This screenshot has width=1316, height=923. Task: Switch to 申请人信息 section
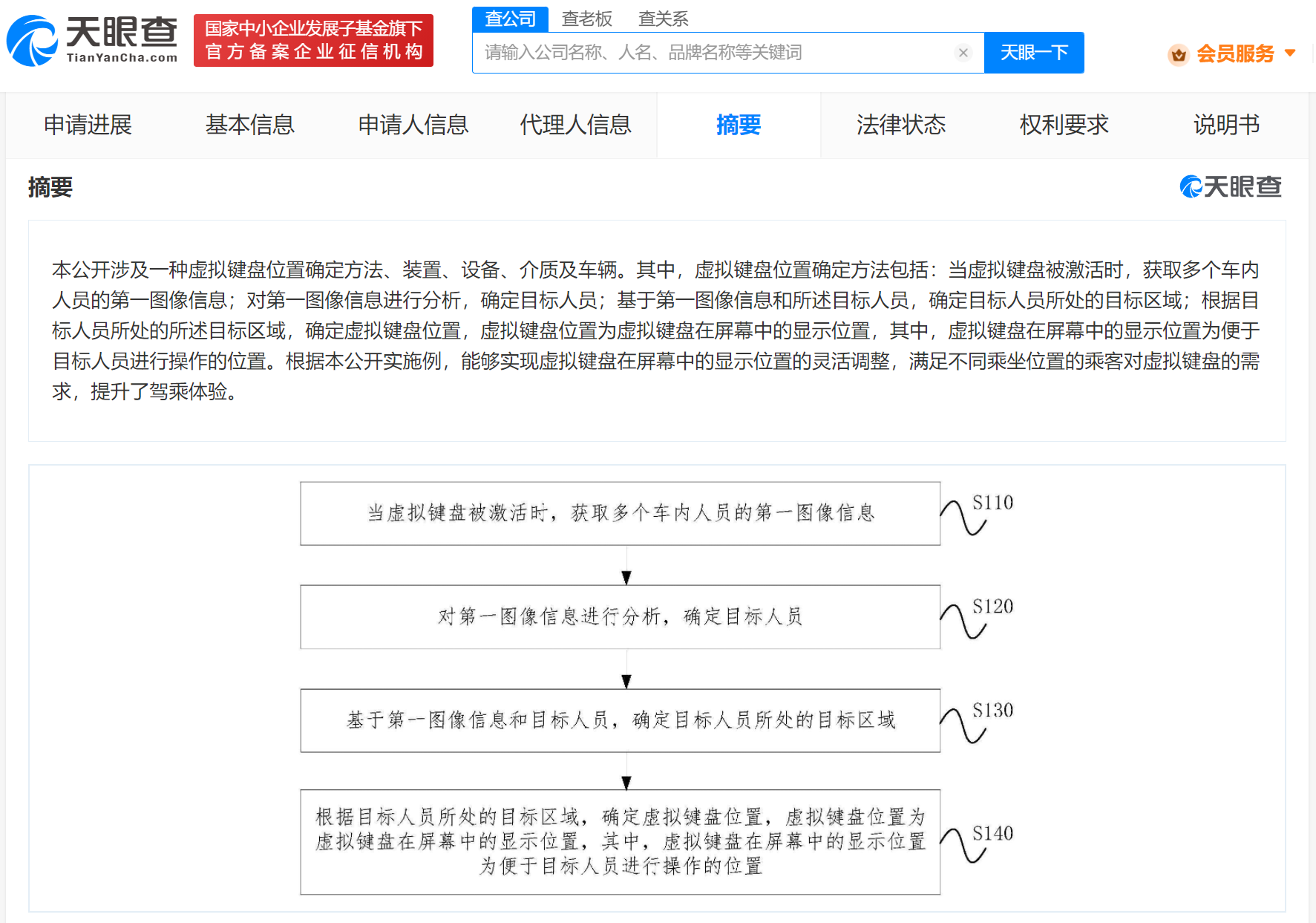coord(413,125)
